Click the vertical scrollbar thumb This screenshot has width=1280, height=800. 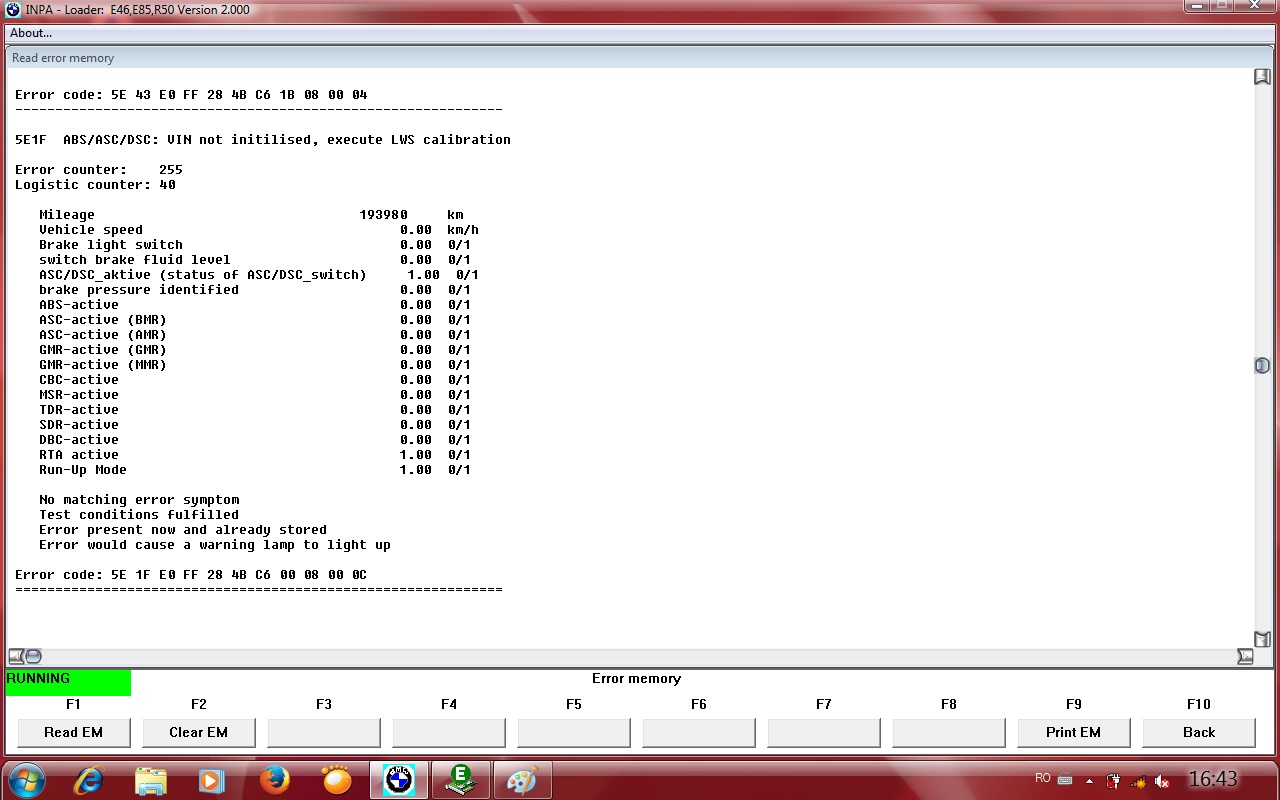pos(1262,366)
